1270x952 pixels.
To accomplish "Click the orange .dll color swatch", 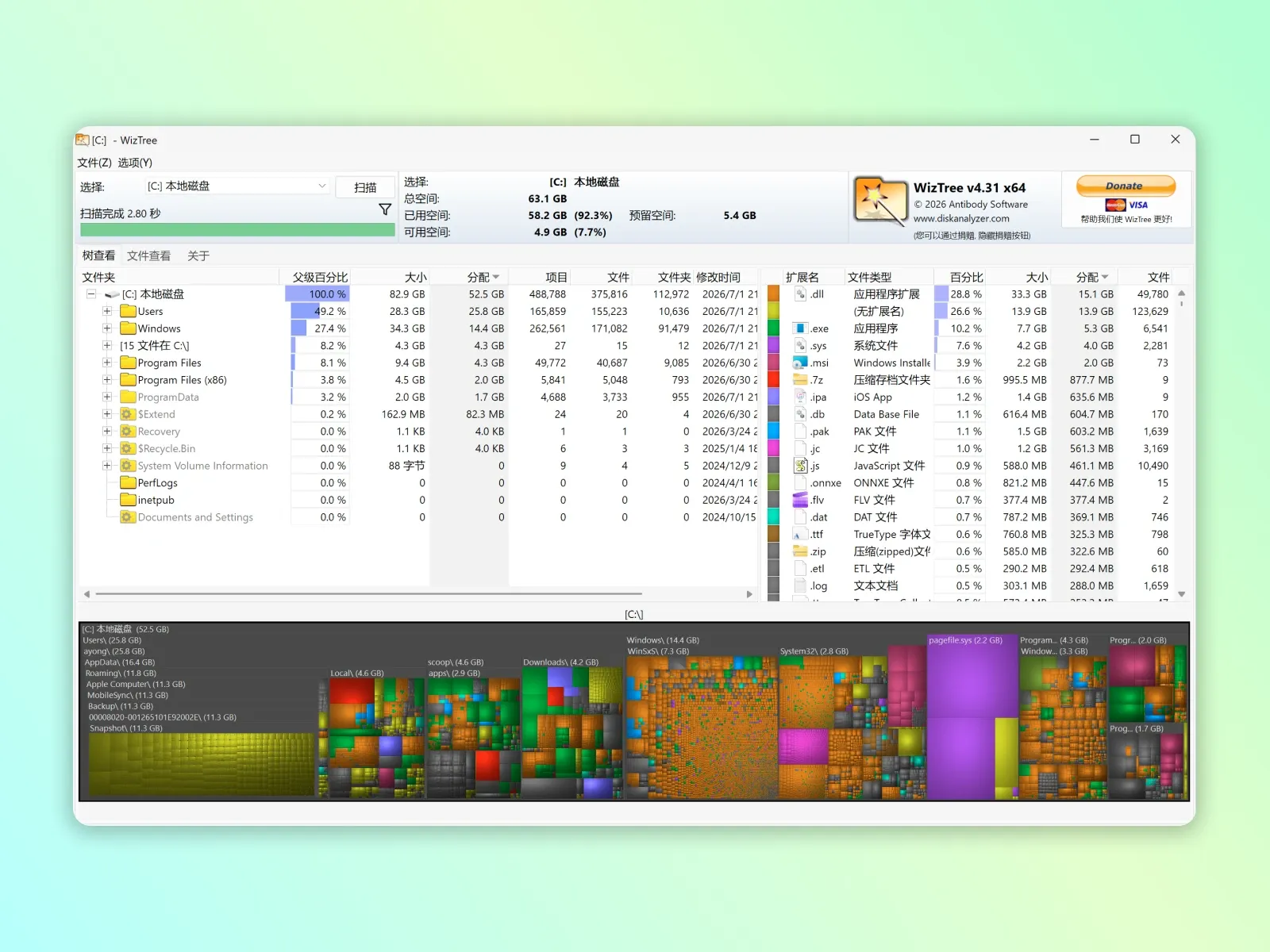I will click(773, 294).
